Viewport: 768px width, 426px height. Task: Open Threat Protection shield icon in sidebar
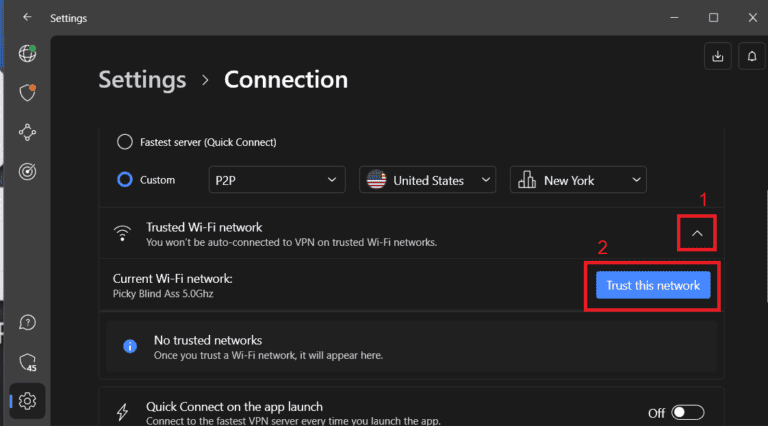(27, 93)
